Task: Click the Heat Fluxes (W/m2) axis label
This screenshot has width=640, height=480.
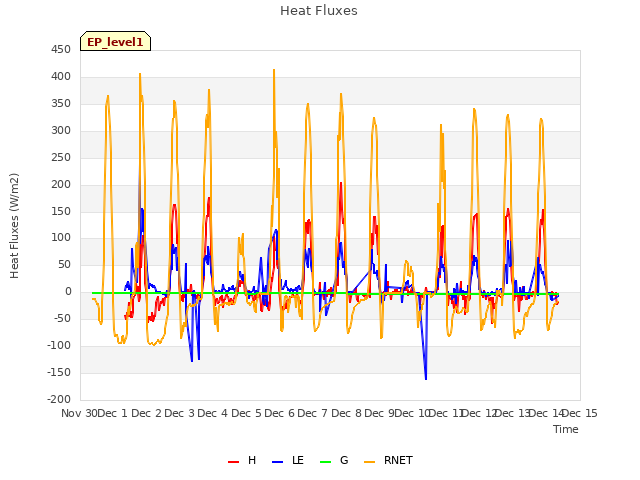Action: (14, 226)
